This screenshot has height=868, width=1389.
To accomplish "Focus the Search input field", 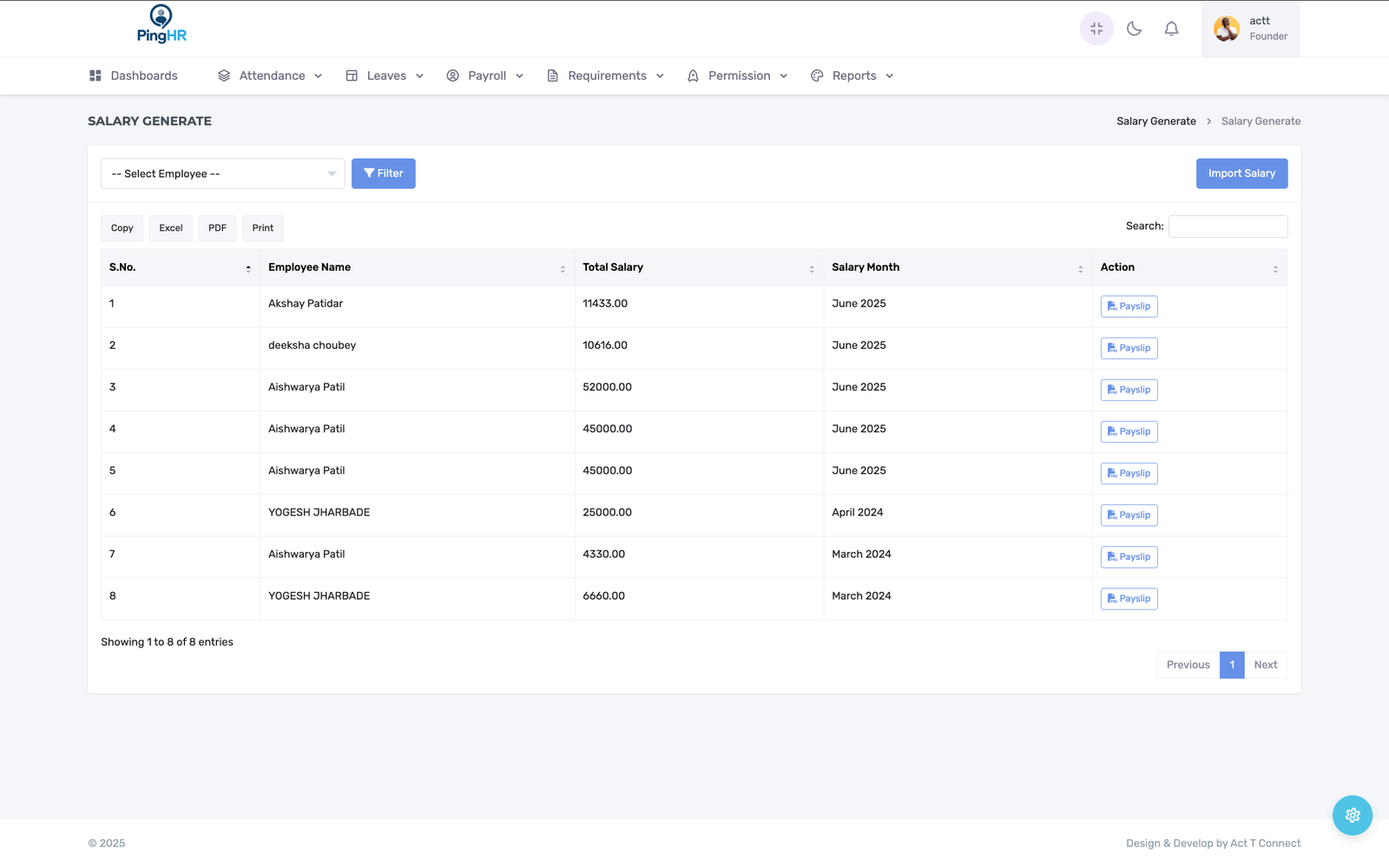I will click(1228, 227).
